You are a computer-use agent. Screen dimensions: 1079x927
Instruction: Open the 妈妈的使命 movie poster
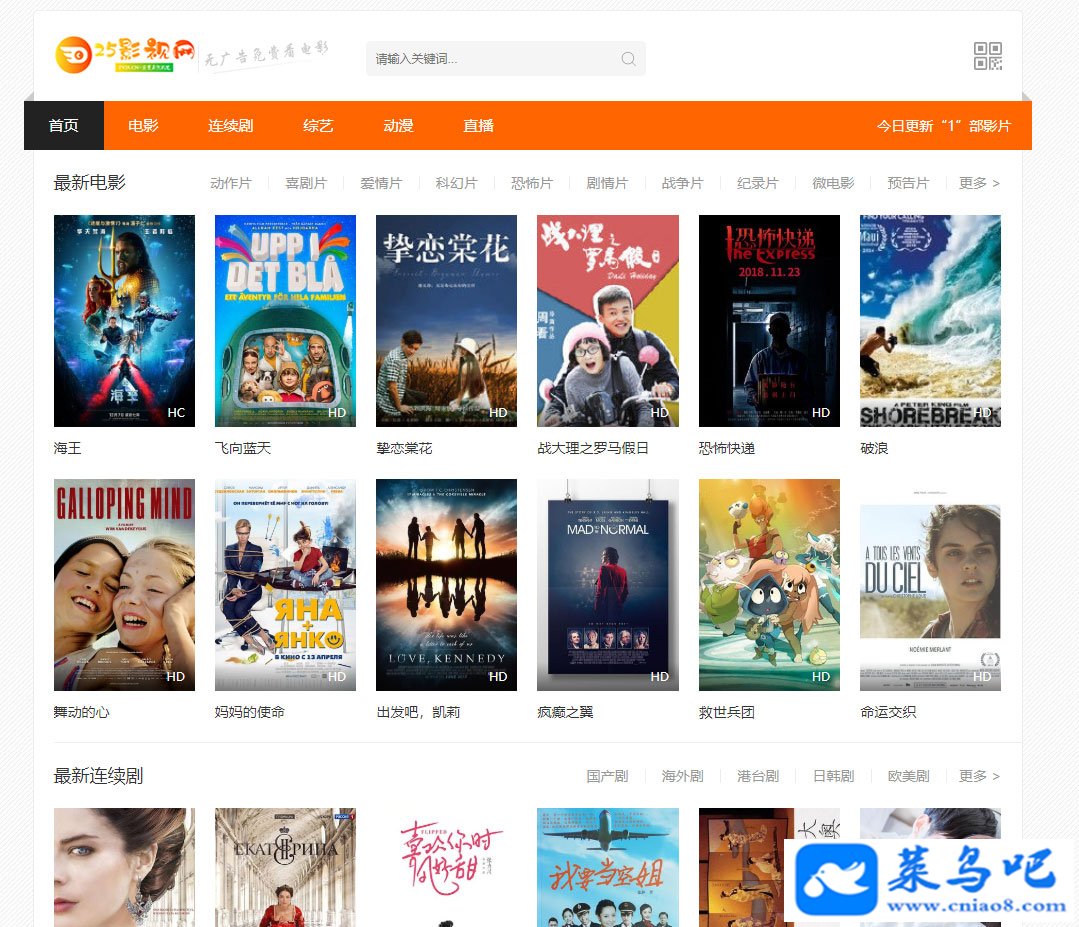(x=286, y=585)
